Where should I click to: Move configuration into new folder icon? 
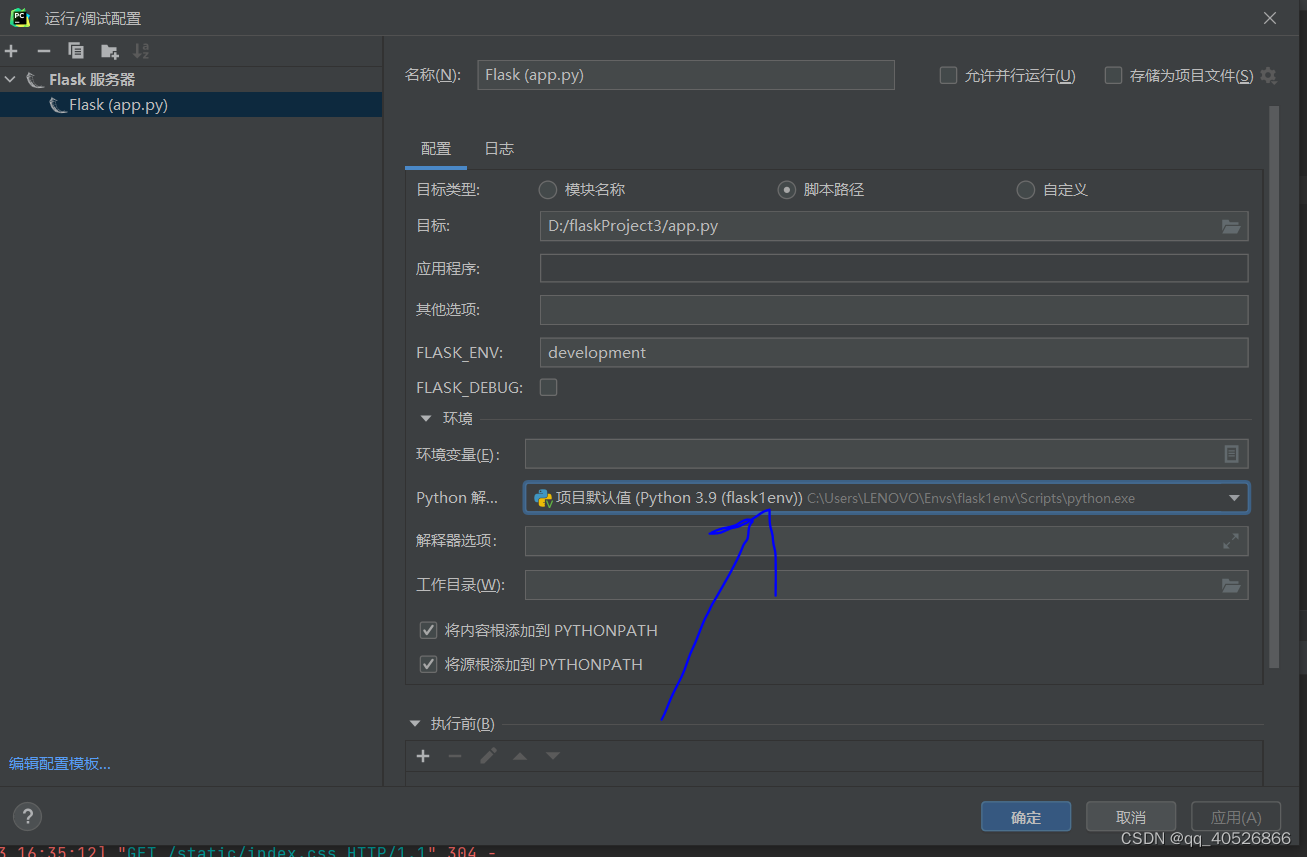109,51
